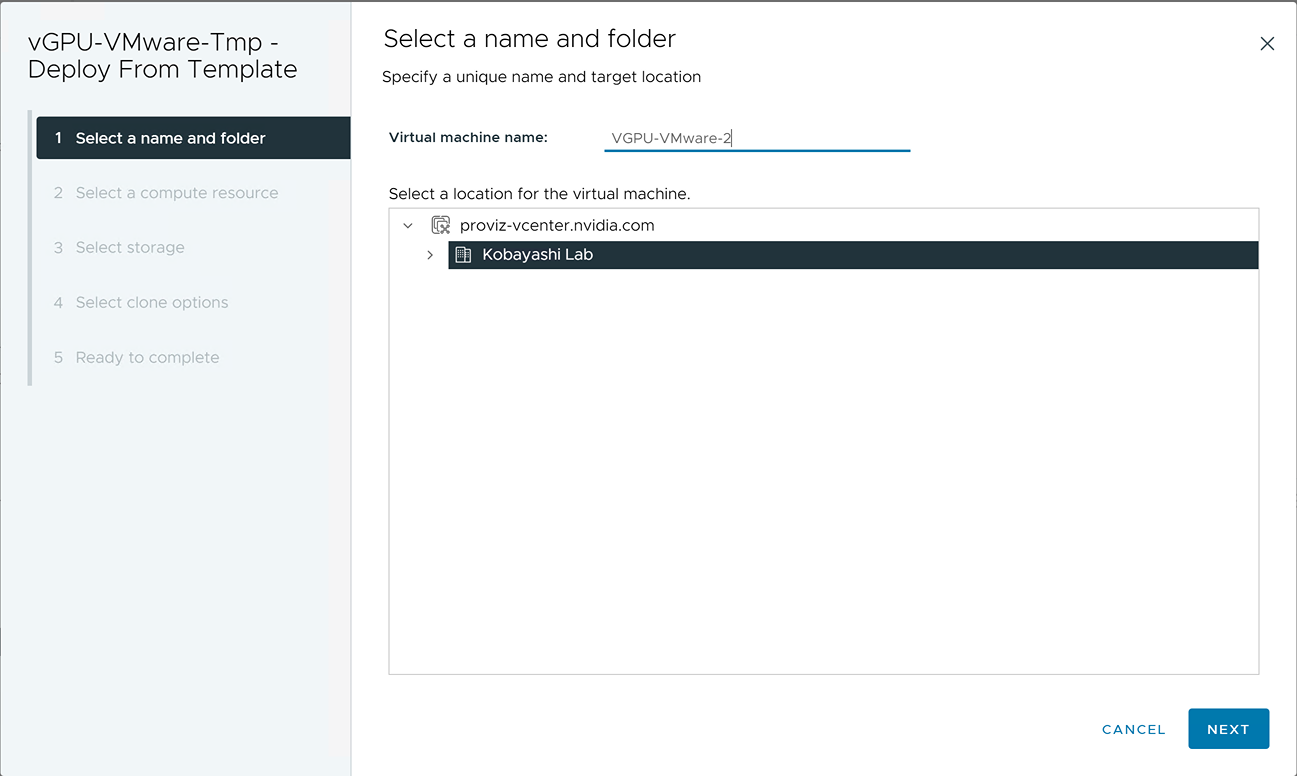
Task: Click the 'Virtual machine name:' label
Action: click(468, 138)
